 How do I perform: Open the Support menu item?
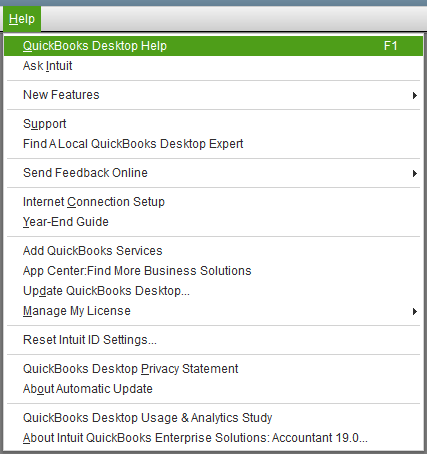click(213, 124)
